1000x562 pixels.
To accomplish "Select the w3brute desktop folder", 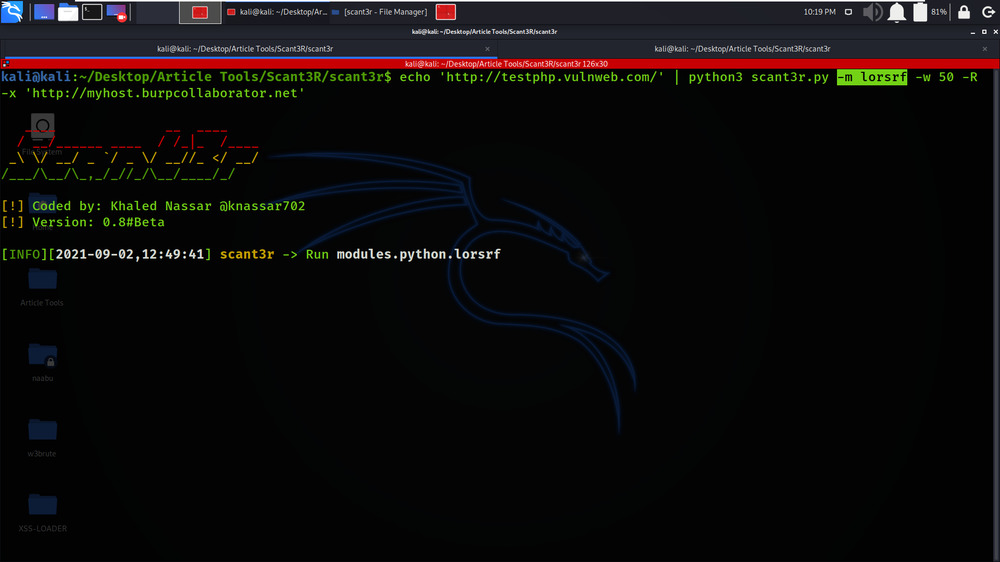I will pos(42,437).
